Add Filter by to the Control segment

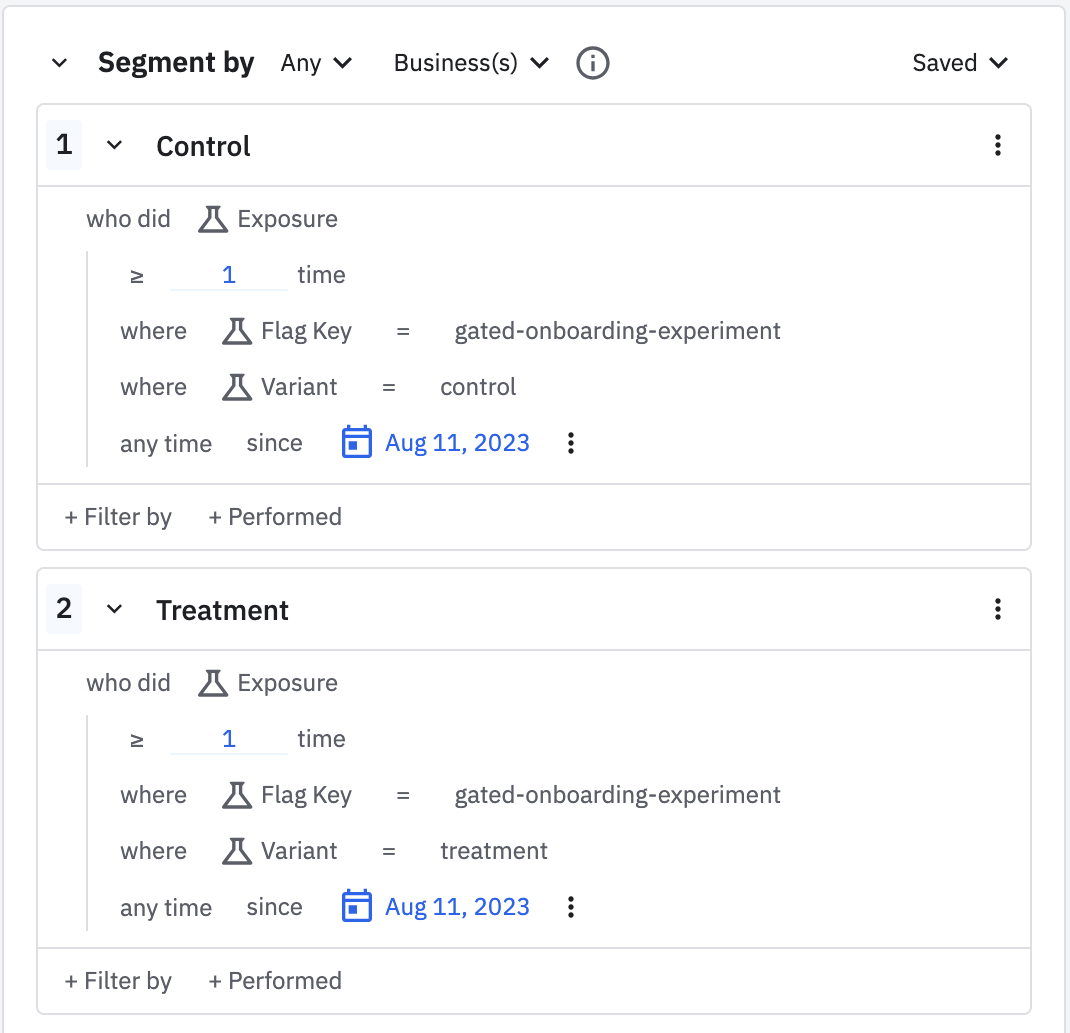pyautogui.click(x=118, y=517)
